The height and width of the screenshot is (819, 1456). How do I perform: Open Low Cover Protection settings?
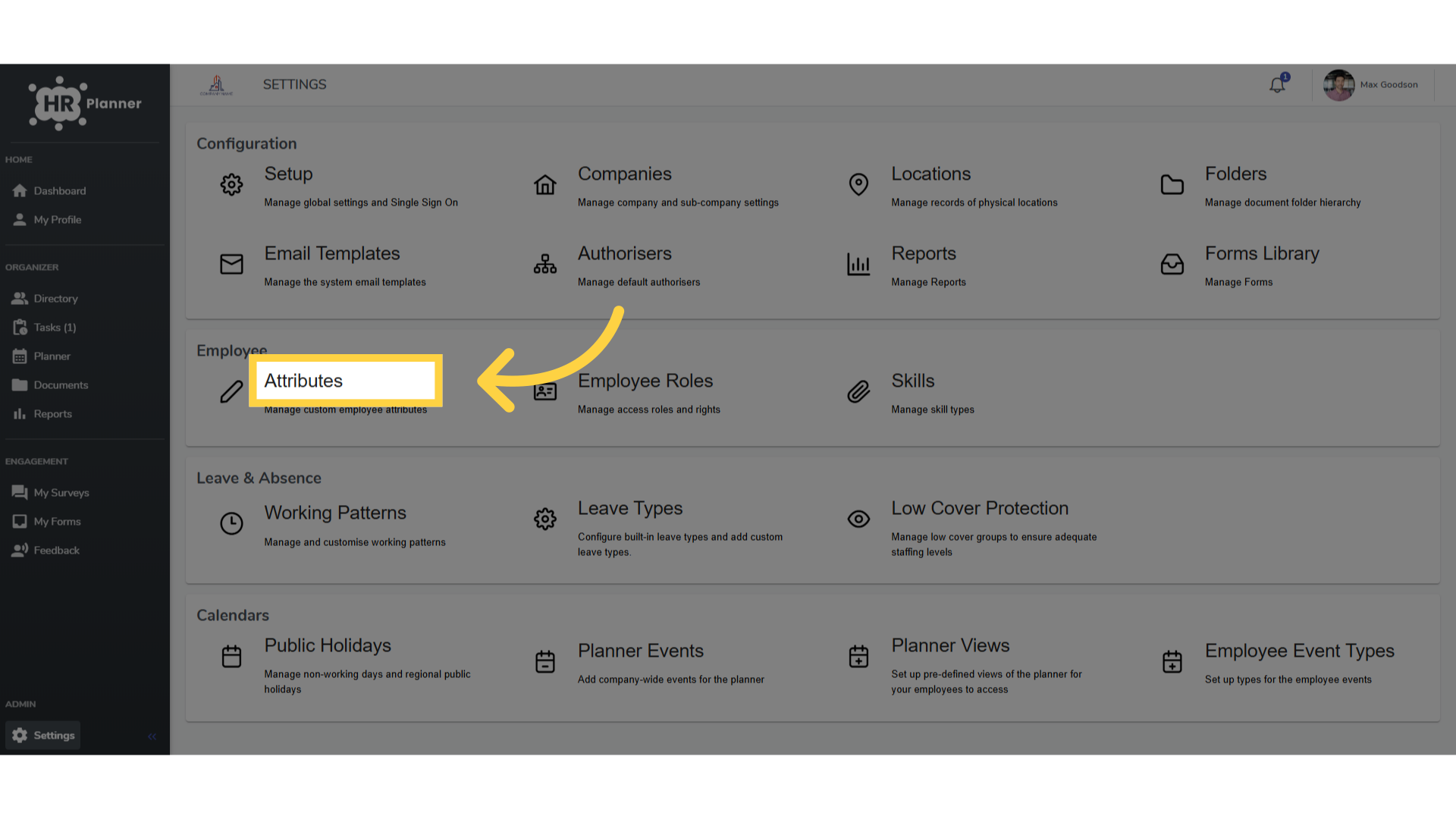click(x=980, y=508)
